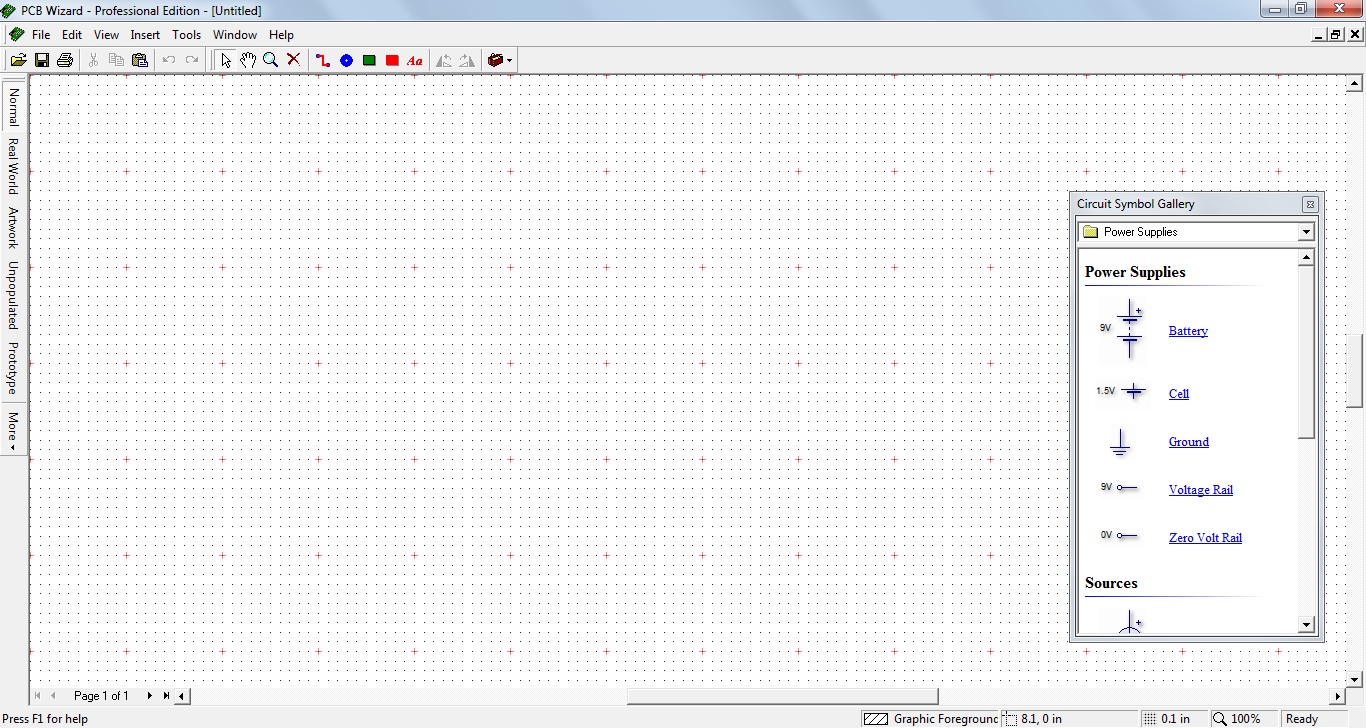This screenshot has width=1366, height=728.
Task: Open the Tools menu
Action: pos(186,34)
